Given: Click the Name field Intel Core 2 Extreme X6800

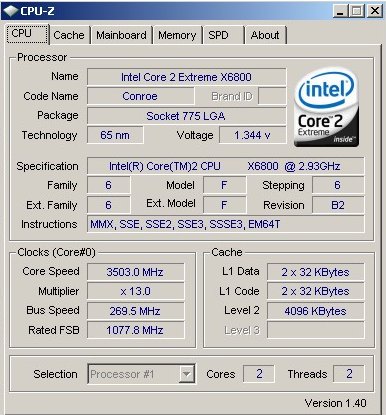Looking at the screenshot, I should [186, 77].
